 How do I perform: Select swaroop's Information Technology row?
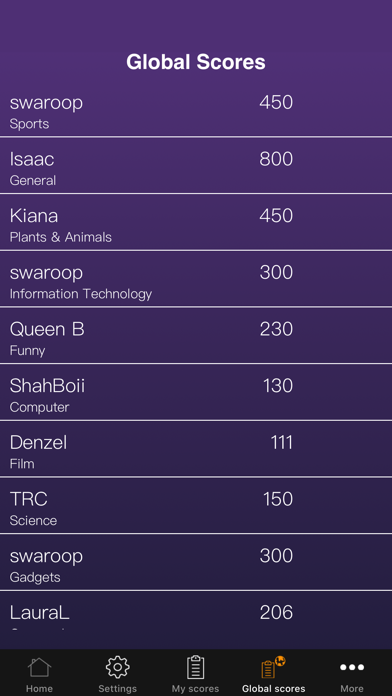tap(196, 279)
